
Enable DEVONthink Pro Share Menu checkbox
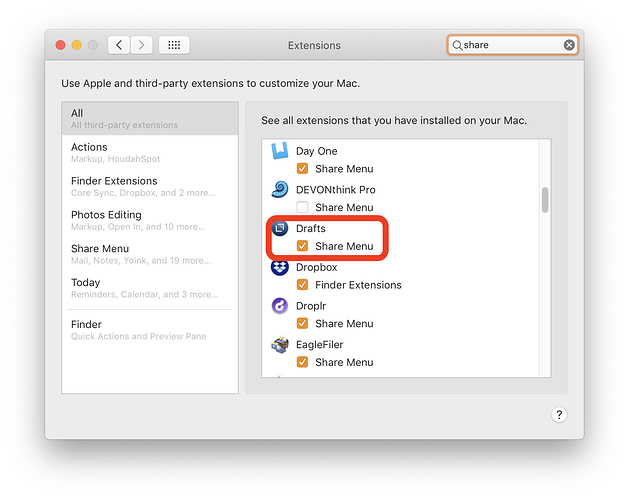(303, 208)
